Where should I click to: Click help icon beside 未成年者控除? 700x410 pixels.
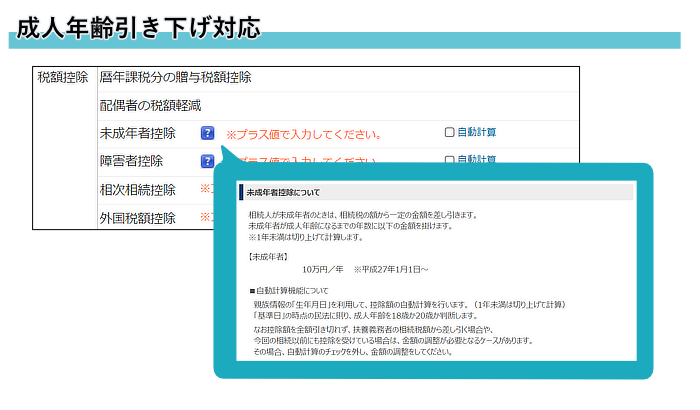pyautogui.click(x=207, y=133)
